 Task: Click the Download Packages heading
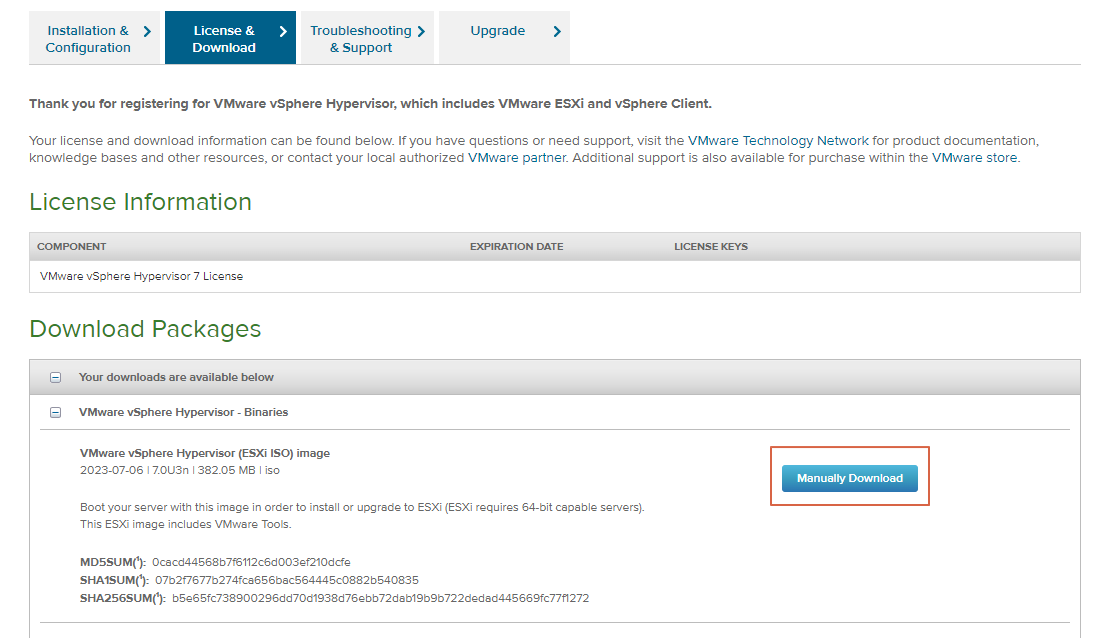(x=145, y=329)
